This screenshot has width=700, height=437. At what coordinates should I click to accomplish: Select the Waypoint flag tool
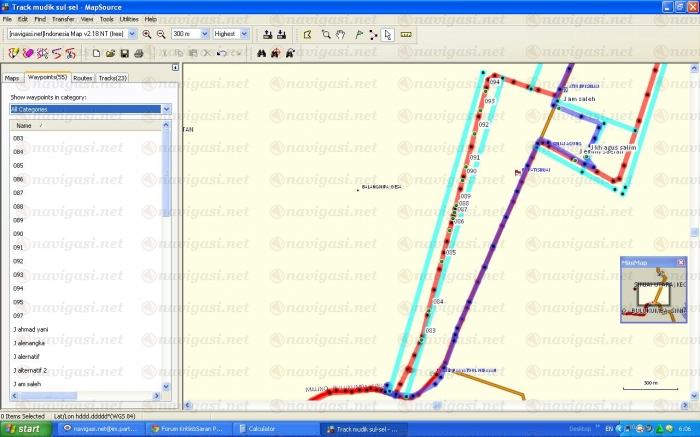pyautogui.click(x=358, y=33)
